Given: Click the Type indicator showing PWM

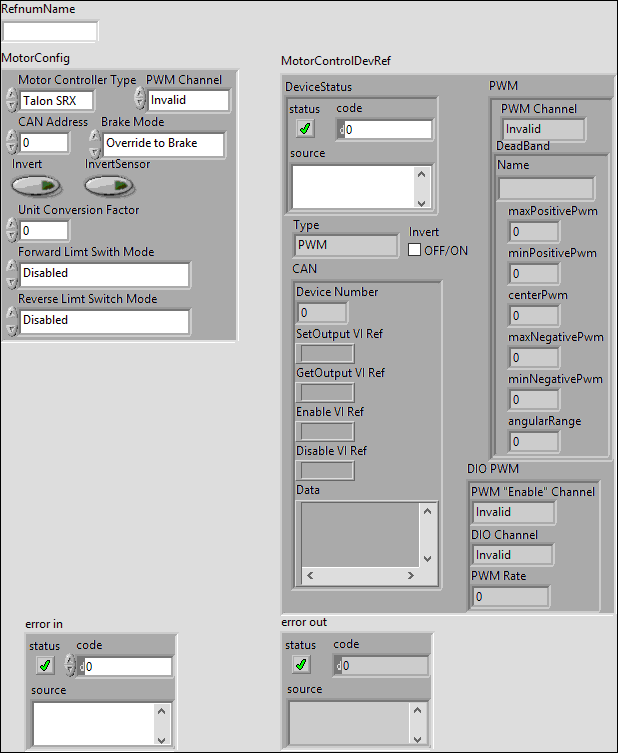Looking at the screenshot, I should pyautogui.click(x=346, y=246).
